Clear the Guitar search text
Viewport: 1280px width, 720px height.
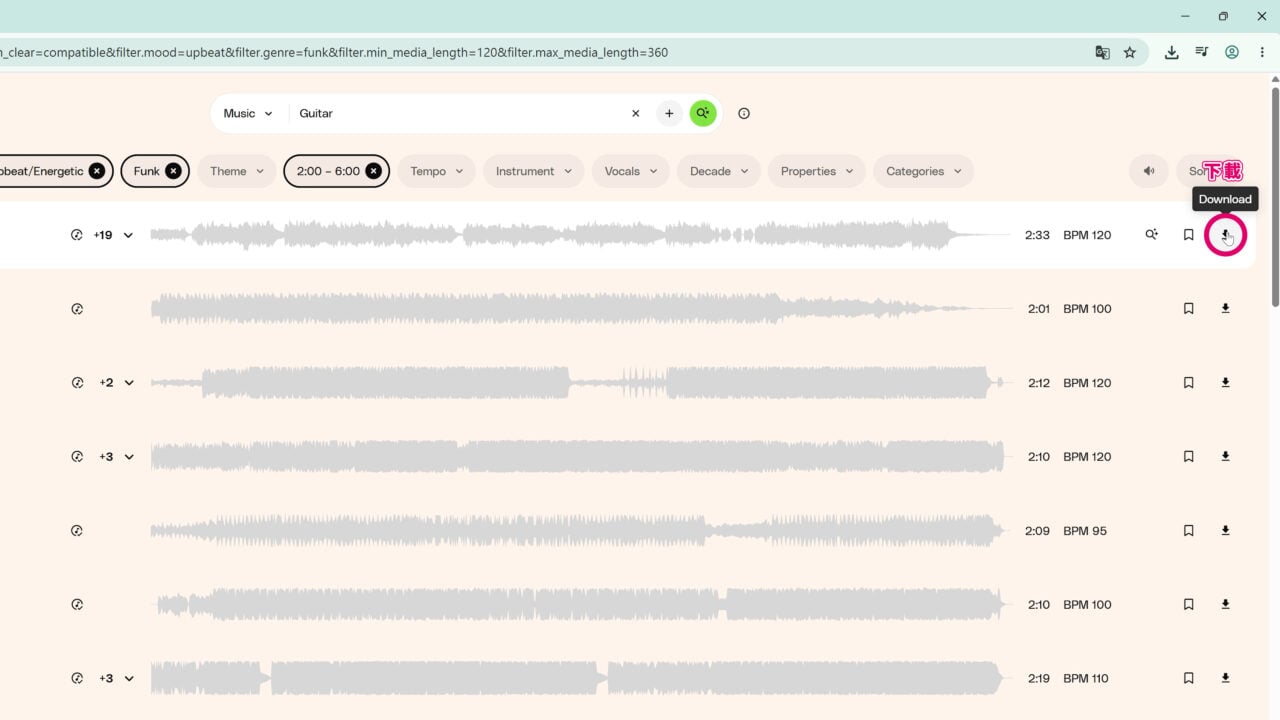pos(635,113)
